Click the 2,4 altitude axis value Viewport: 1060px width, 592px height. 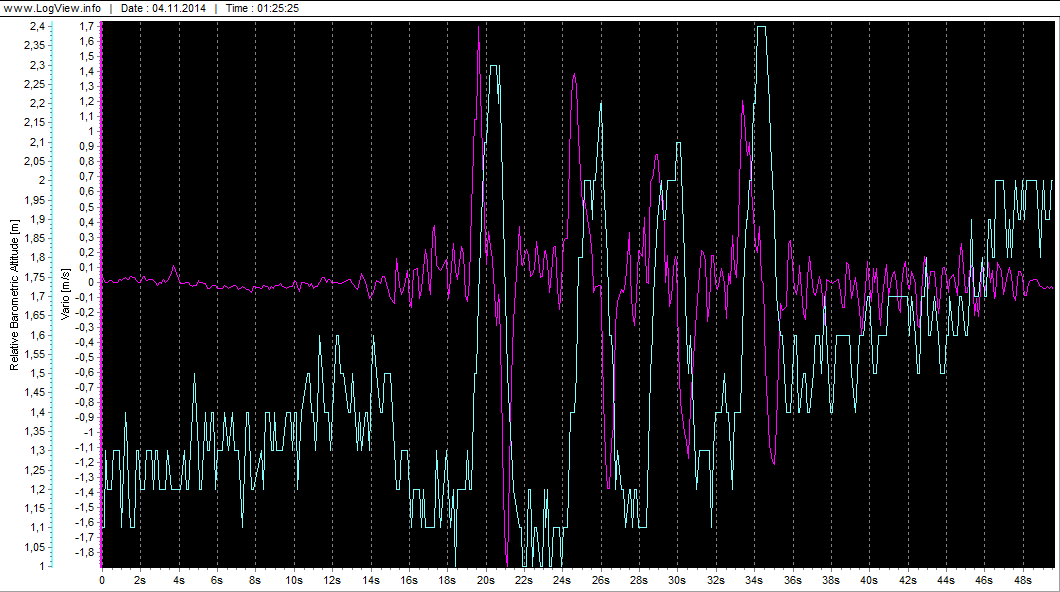tap(37, 26)
